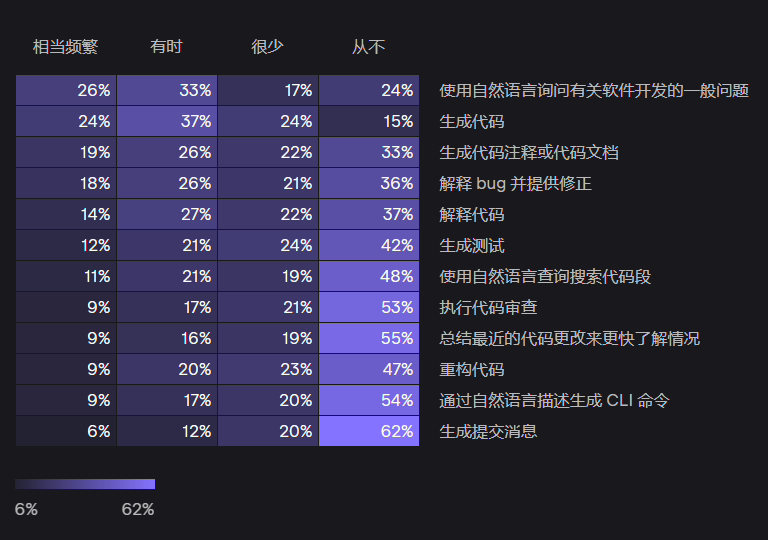768x540 pixels.
Task: Click the 解释 bug 并提供修正 label
Action: [x=515, y=184]
